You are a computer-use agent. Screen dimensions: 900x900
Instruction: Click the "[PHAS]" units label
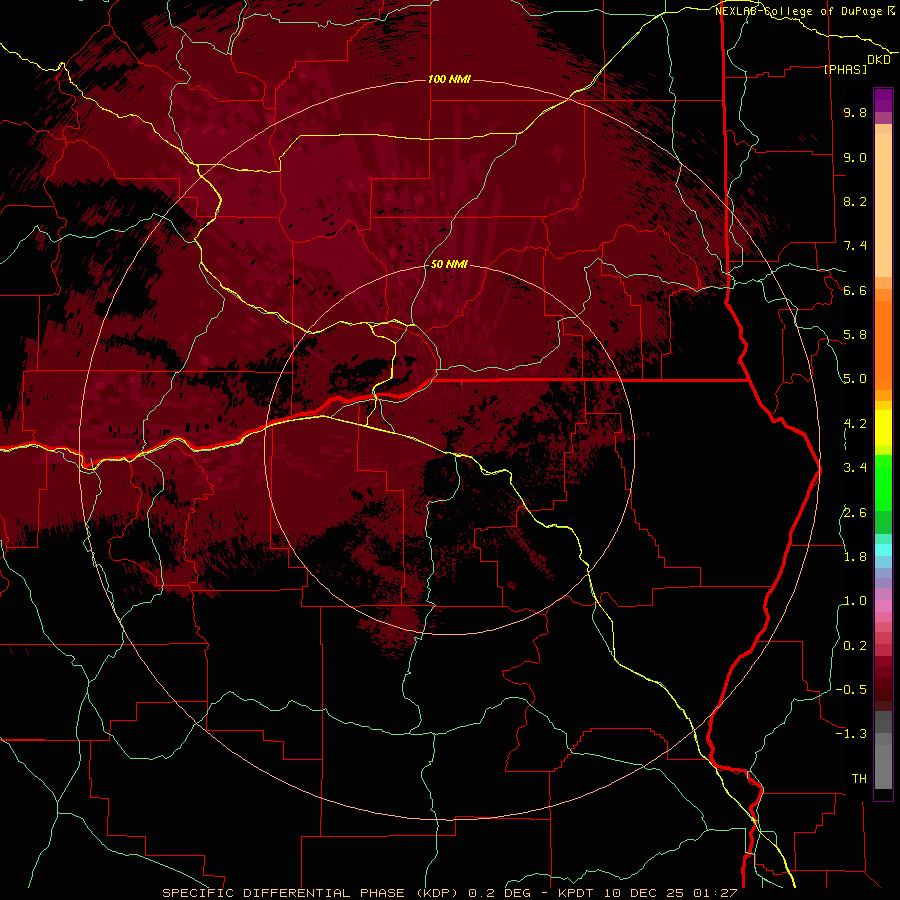845,69
